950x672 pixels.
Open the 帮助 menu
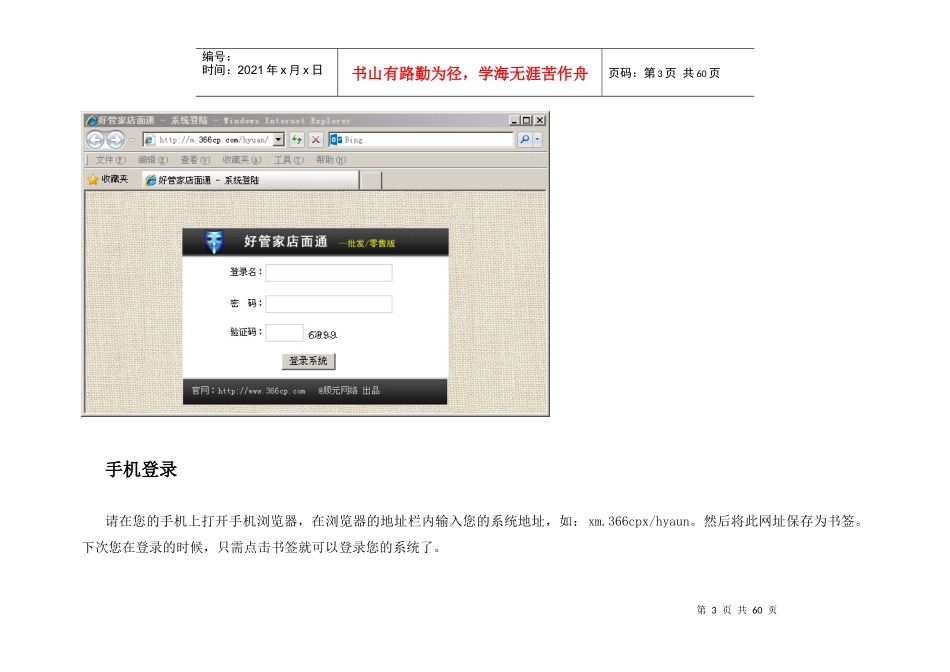pos(331,160)
